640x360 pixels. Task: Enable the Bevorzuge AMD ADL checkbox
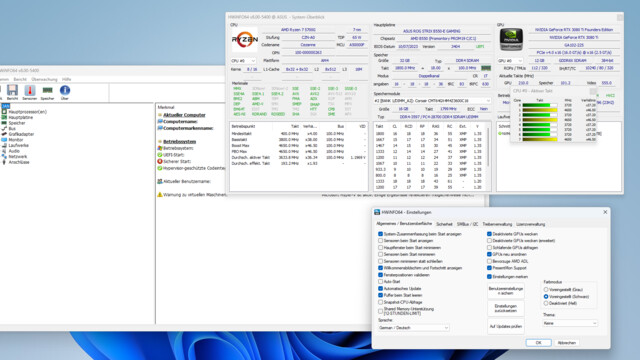489,261
